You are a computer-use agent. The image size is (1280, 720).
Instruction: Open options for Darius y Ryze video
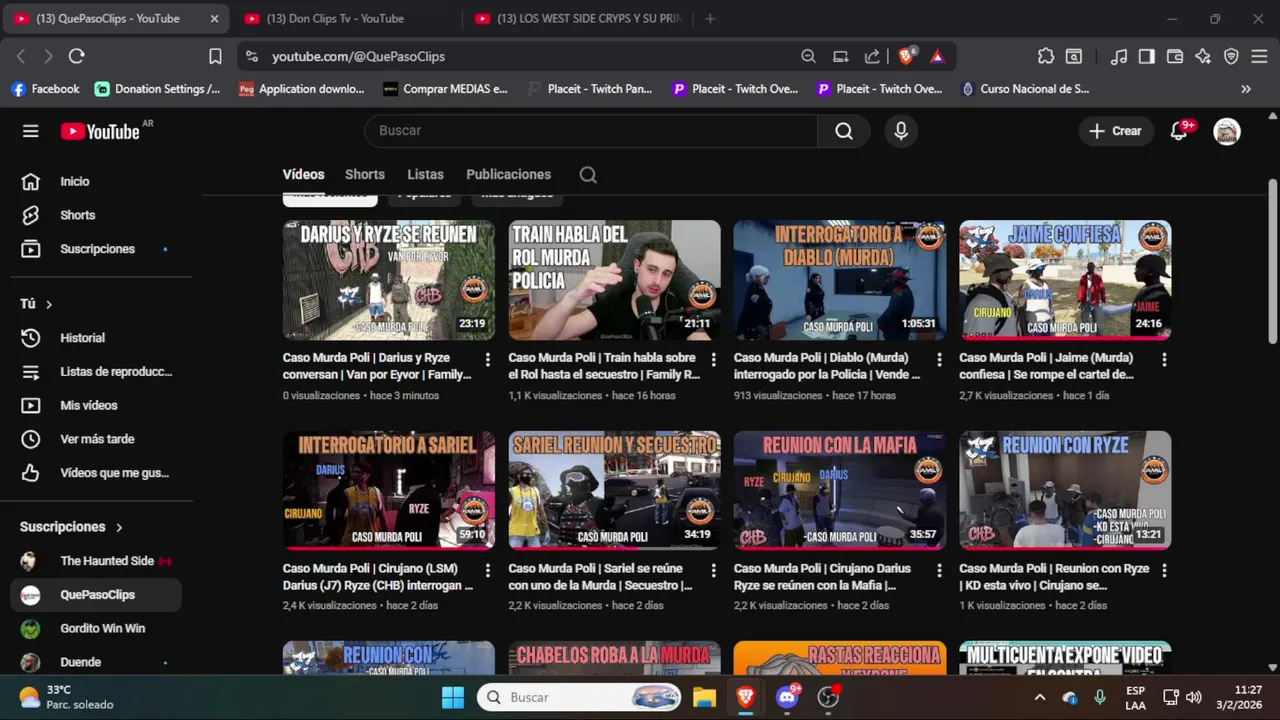[x=488, y=359]
